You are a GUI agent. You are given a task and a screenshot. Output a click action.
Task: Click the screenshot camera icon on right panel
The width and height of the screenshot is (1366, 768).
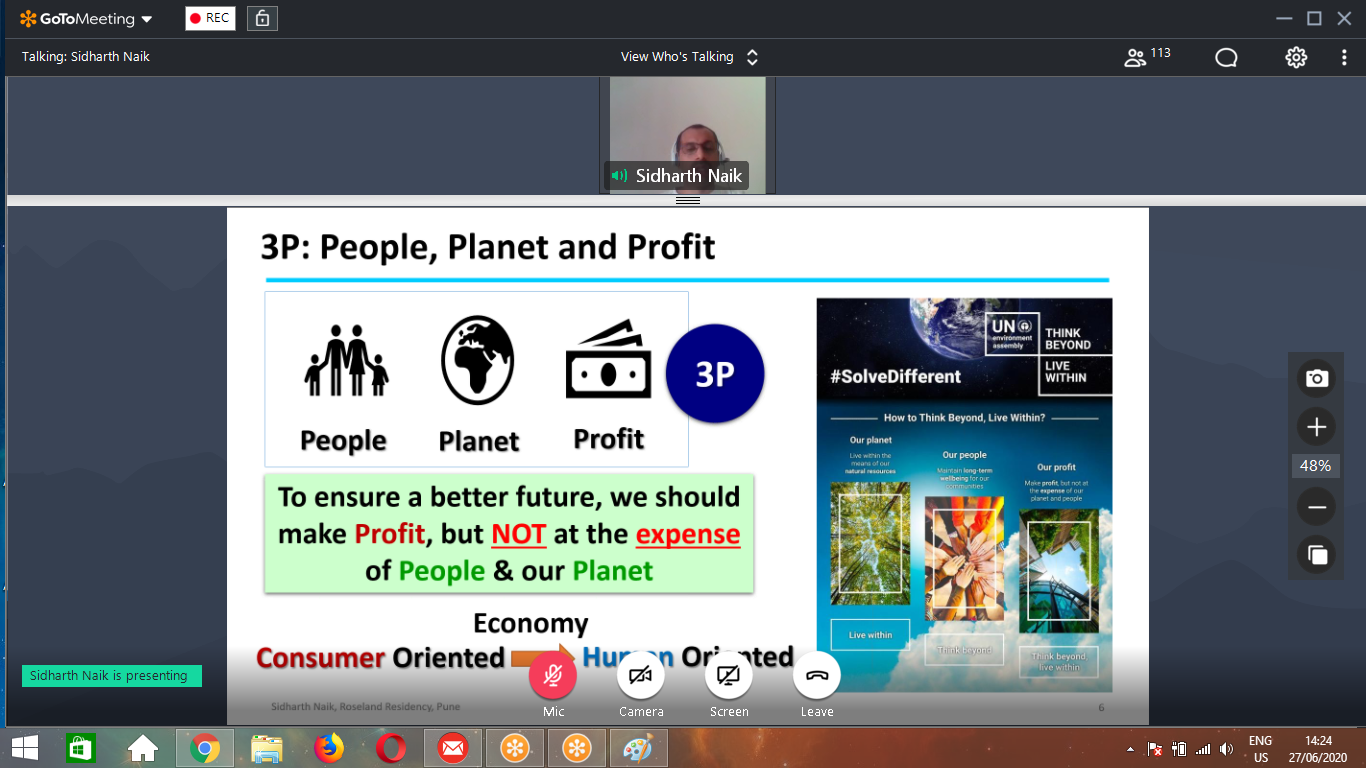pos(1316,378)
